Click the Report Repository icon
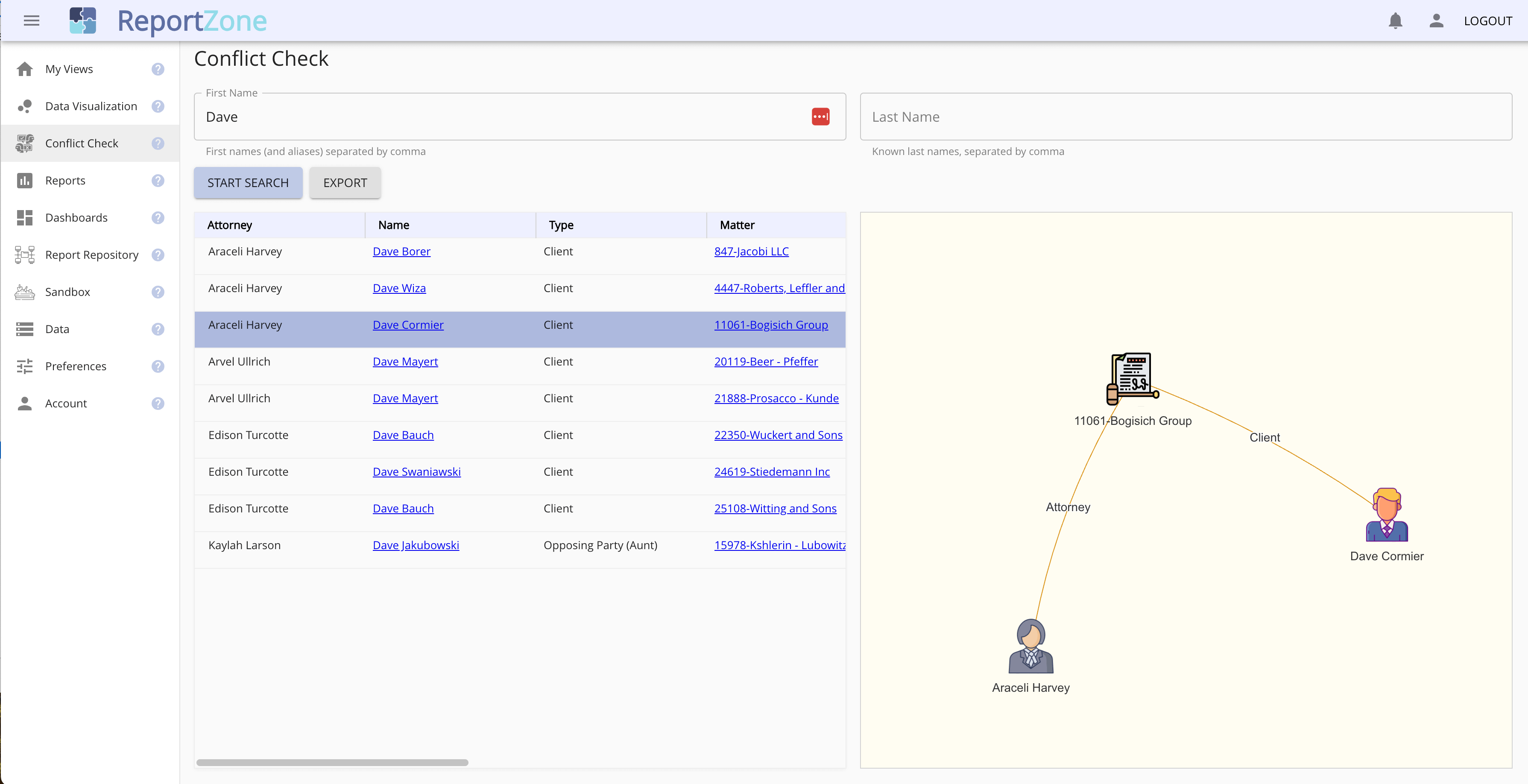This screenshot has height=784, width=1528. (25, 255)
